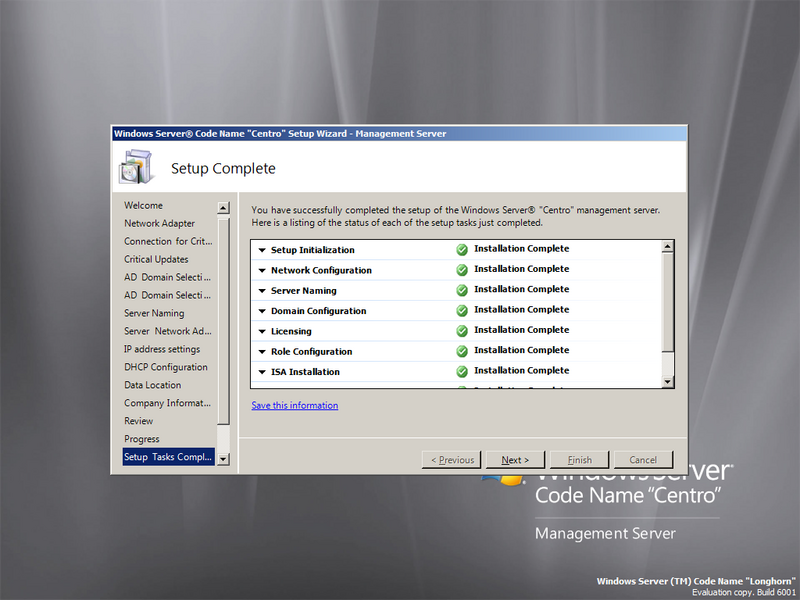Click the green checkmark beside ISA Installation
Viewport: 800px width, 600px height.
pyautogui.click(x=461, y=371)
